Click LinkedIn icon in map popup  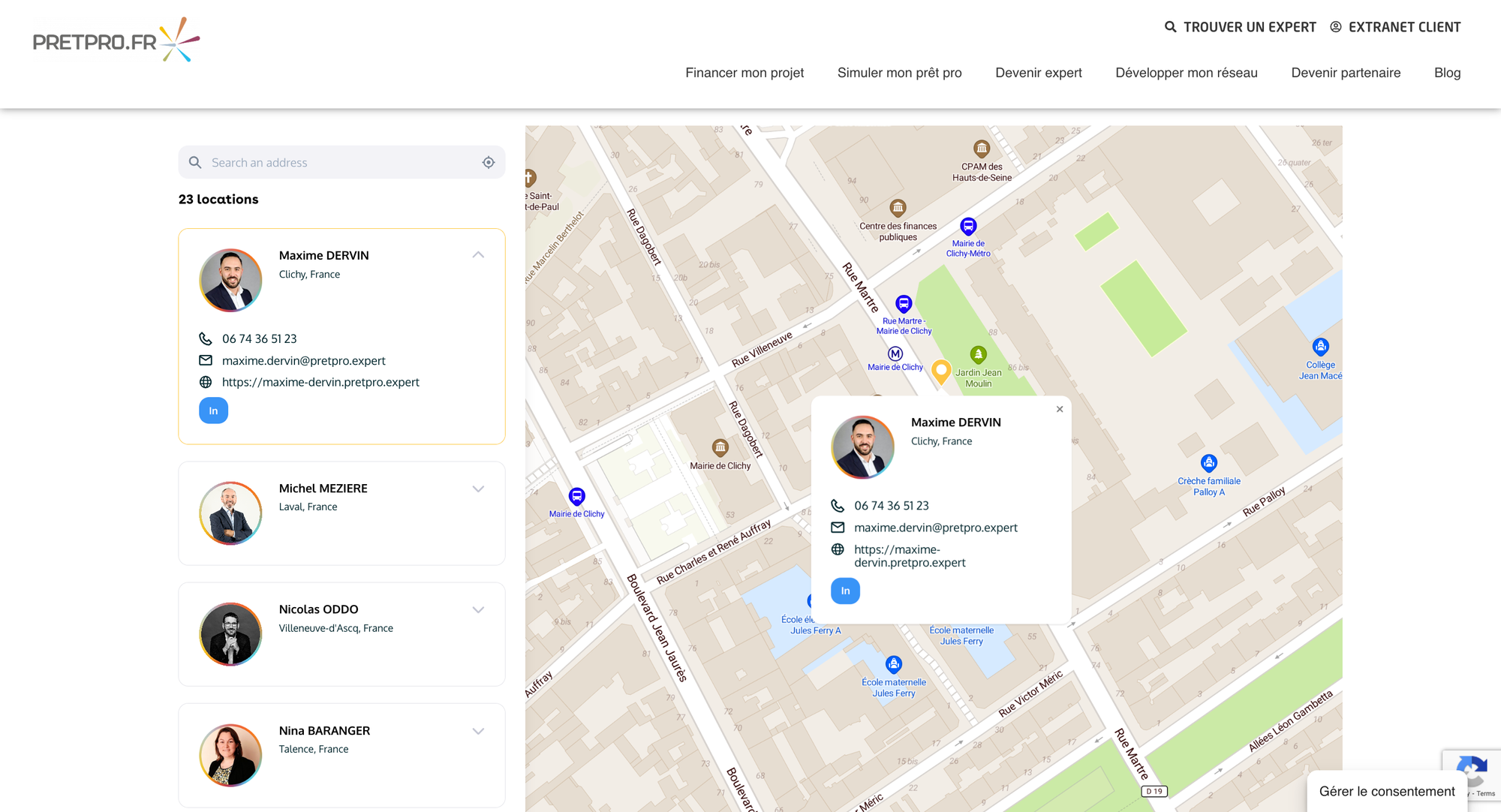pos(845,591)
